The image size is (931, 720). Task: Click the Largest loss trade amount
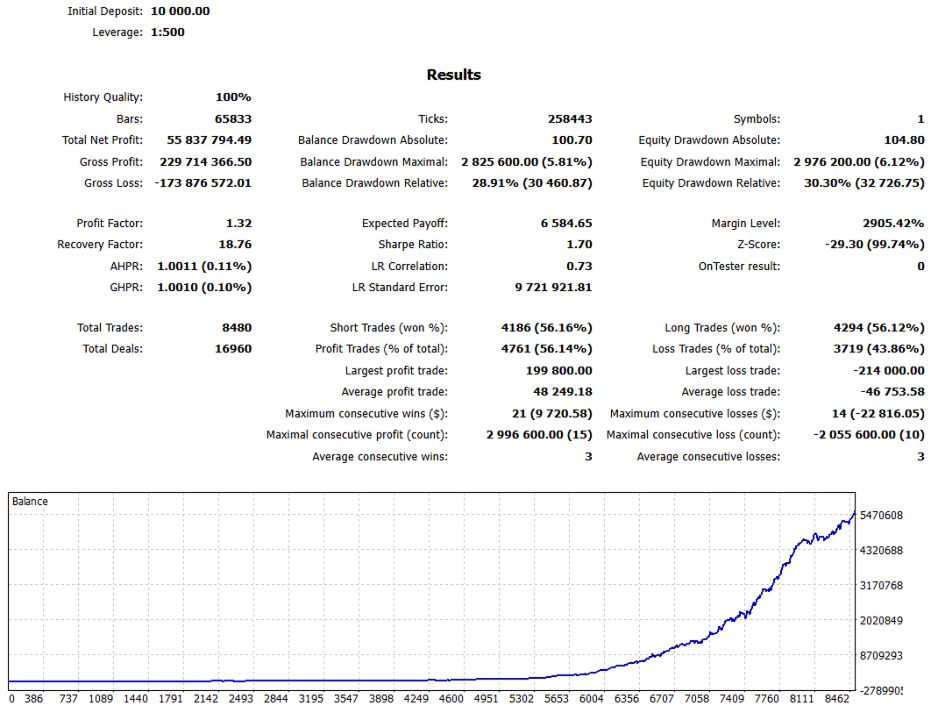click(x=889, y=371)
